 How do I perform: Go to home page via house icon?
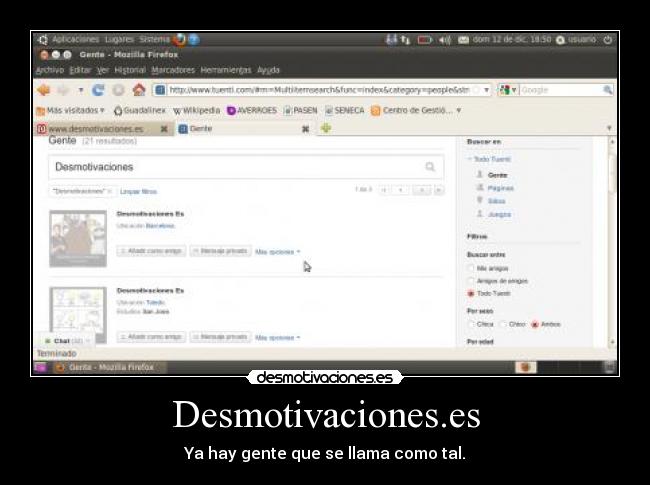[x=139, y=90]
